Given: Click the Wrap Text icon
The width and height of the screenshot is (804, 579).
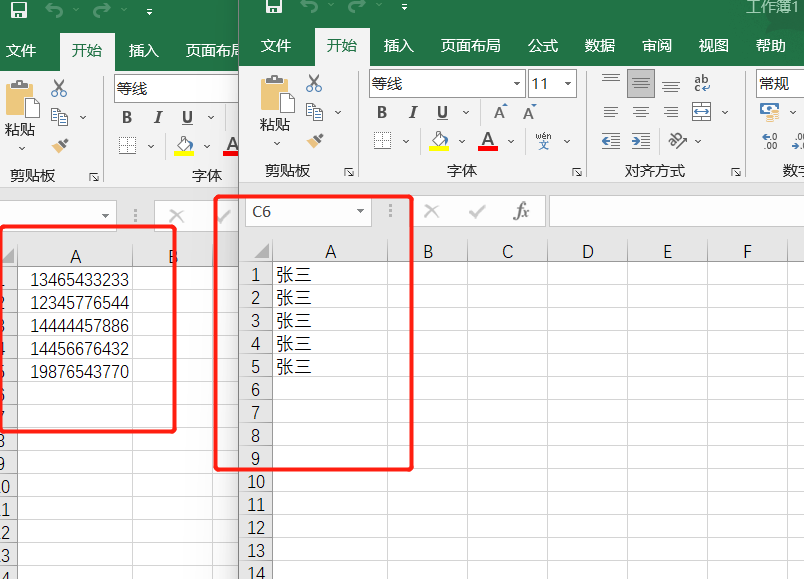Looking at the screenshot, I should coord(700,81).
